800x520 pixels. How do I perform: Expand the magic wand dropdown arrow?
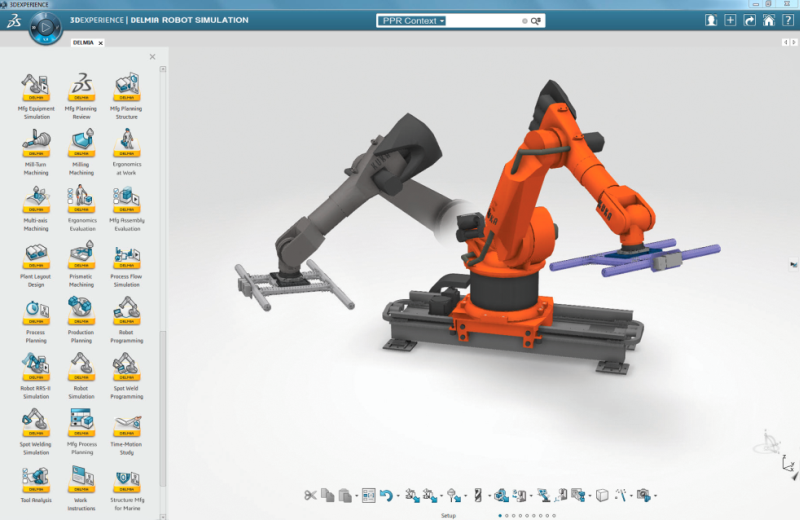631,496
